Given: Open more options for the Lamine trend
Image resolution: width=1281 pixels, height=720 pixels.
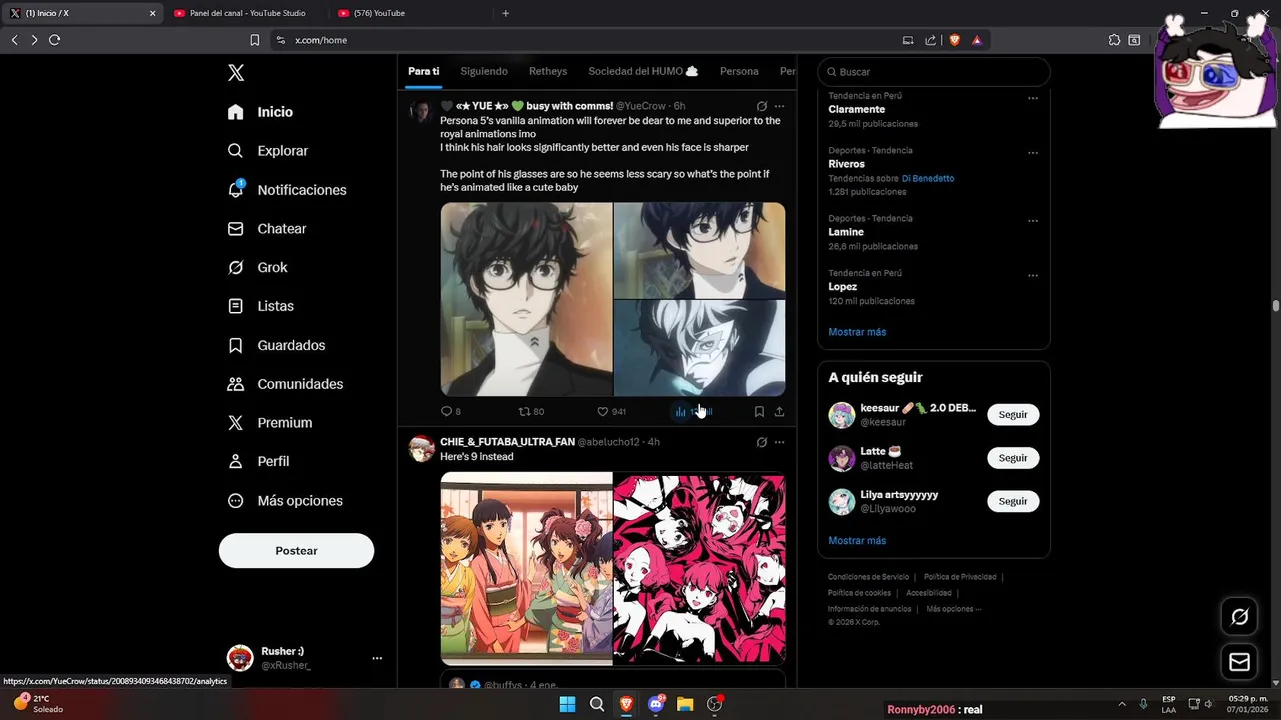Looking at the screenshot, I should pos(1033,221).
